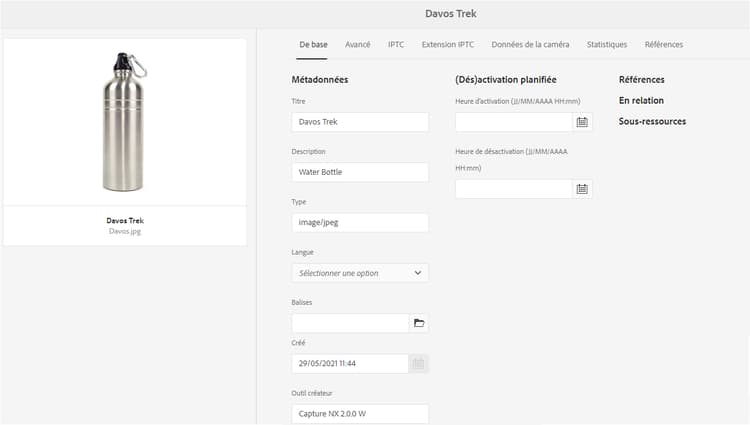Open the En relation link

tap(641, 101)
